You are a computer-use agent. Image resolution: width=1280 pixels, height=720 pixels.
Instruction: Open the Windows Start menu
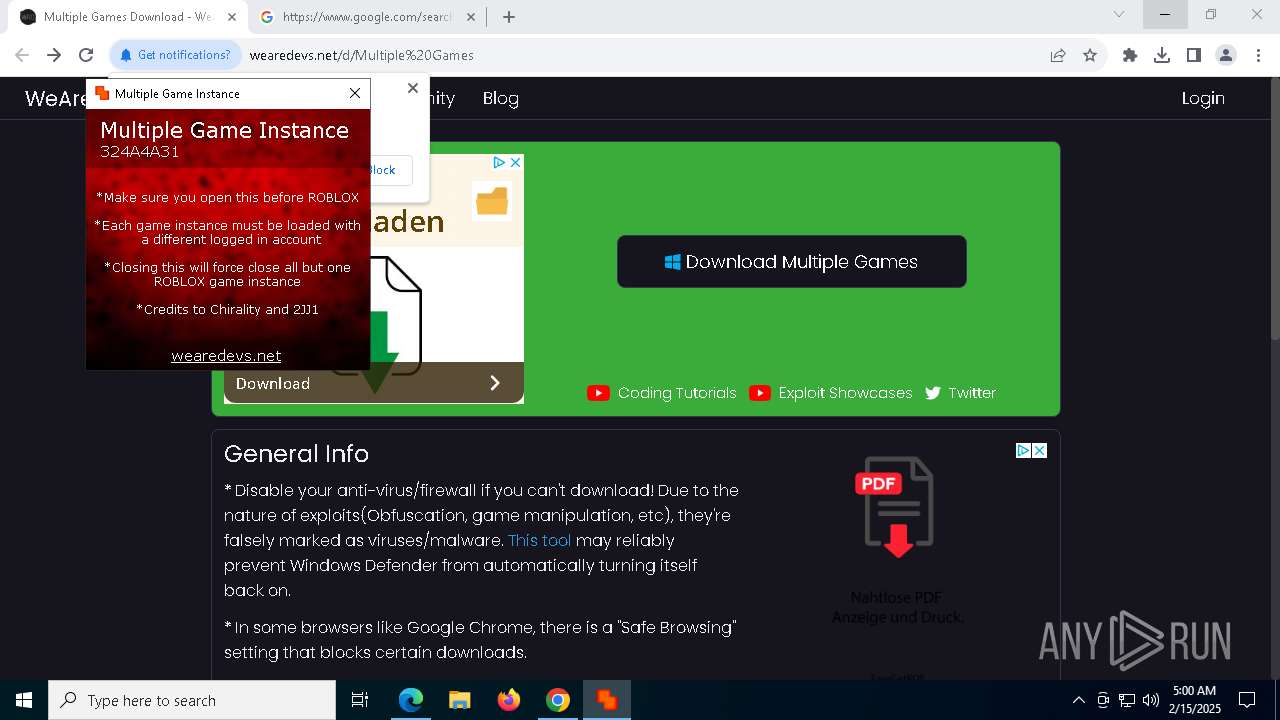tap(24, 700)
